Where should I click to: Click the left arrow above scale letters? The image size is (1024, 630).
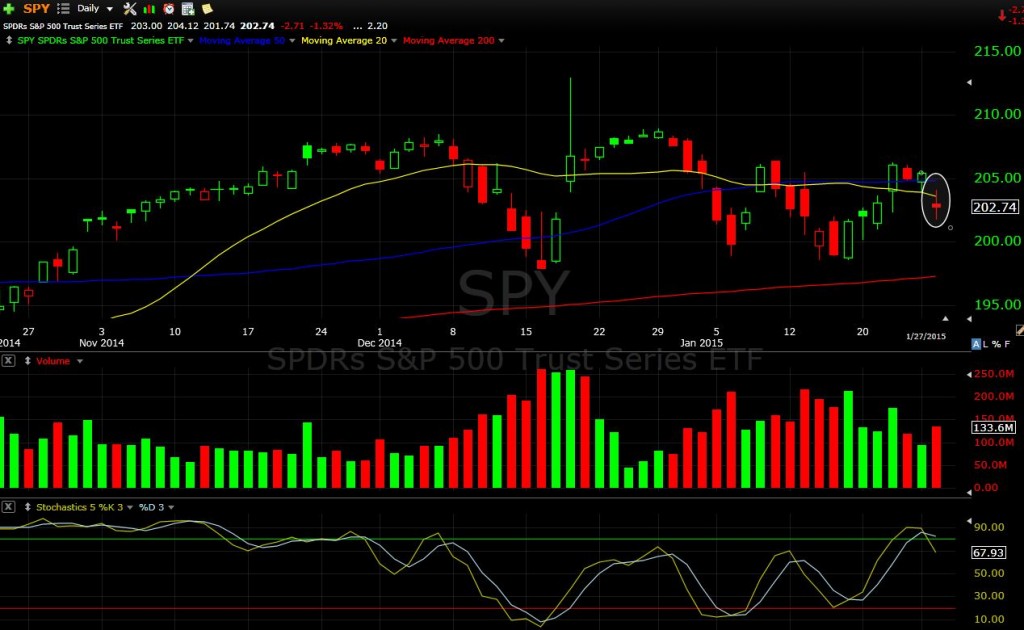969,319
